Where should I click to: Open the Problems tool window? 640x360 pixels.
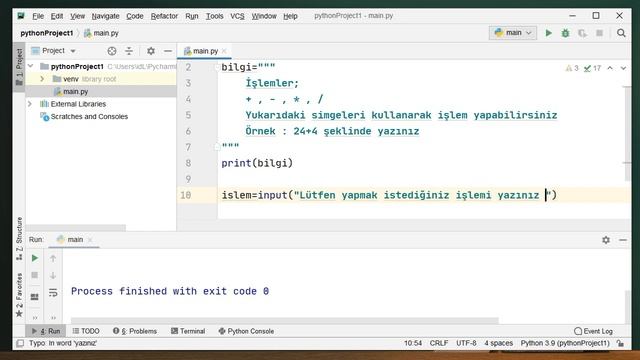pos(135,331)
